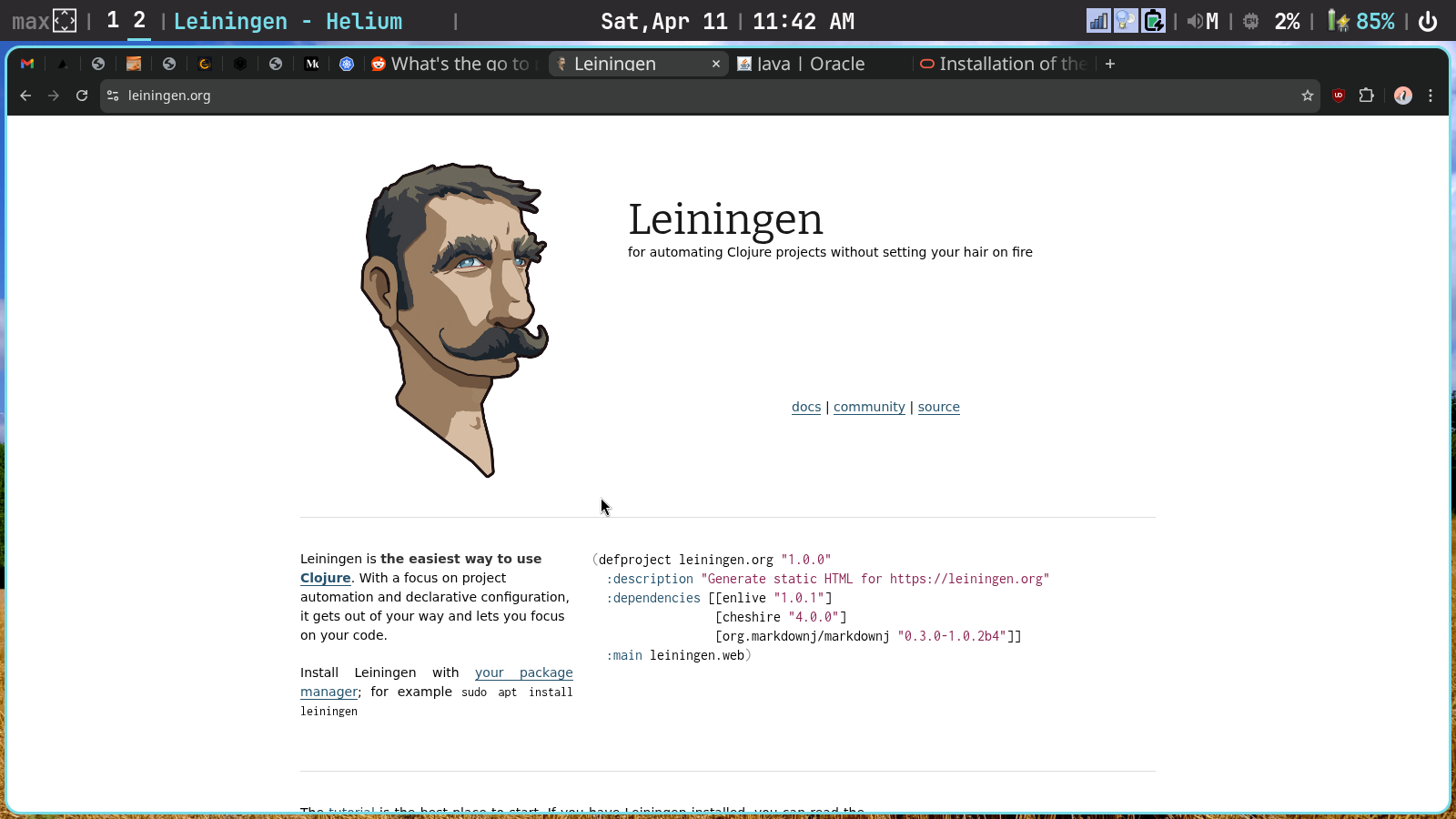Open the pinned Gmail tab
1456x819 pixels.
pos(27,64)
